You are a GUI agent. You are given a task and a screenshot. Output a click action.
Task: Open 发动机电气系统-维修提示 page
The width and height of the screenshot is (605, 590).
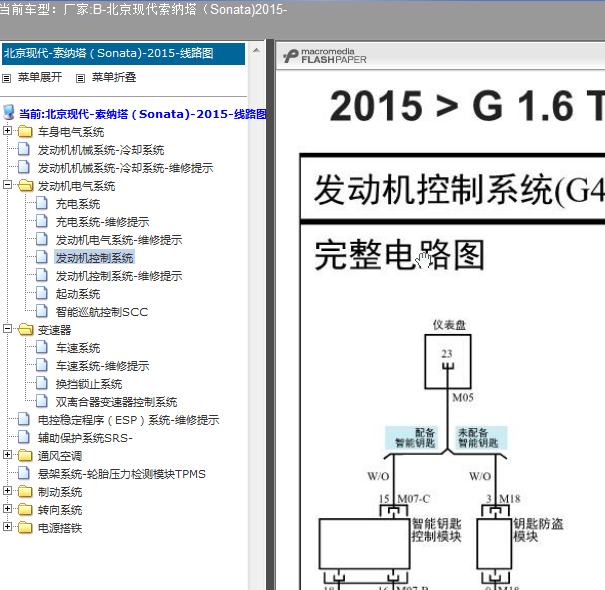tap(119, 240)
